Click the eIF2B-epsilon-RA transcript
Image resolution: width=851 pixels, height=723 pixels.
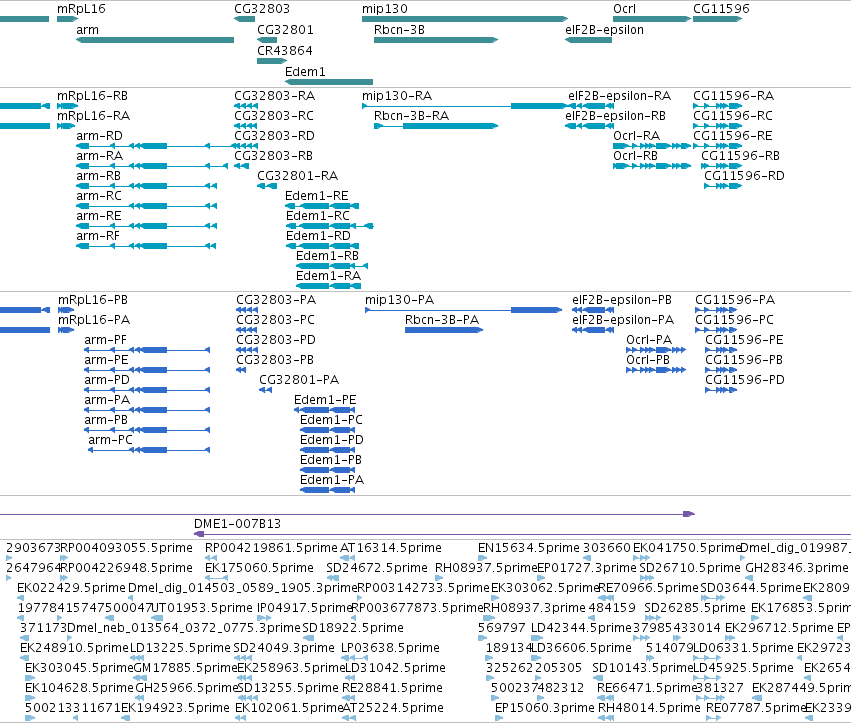click(x=591, y=106)
